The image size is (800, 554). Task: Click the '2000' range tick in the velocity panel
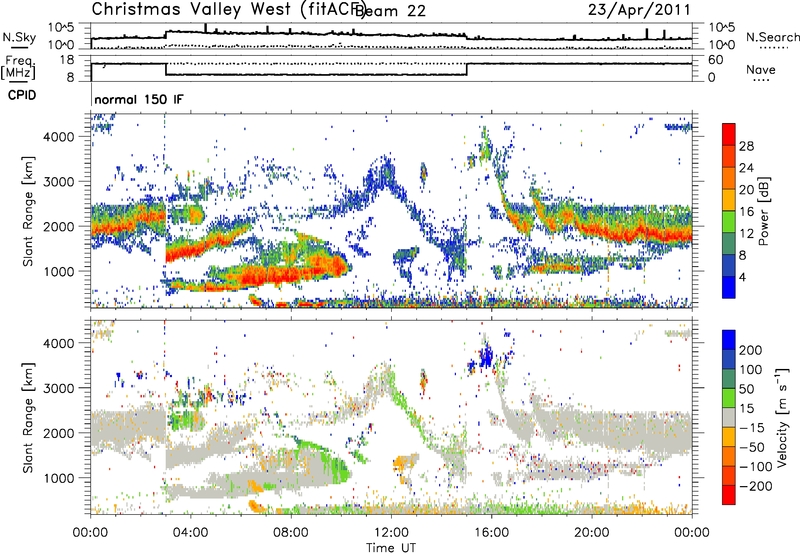(x=59, y=433)
